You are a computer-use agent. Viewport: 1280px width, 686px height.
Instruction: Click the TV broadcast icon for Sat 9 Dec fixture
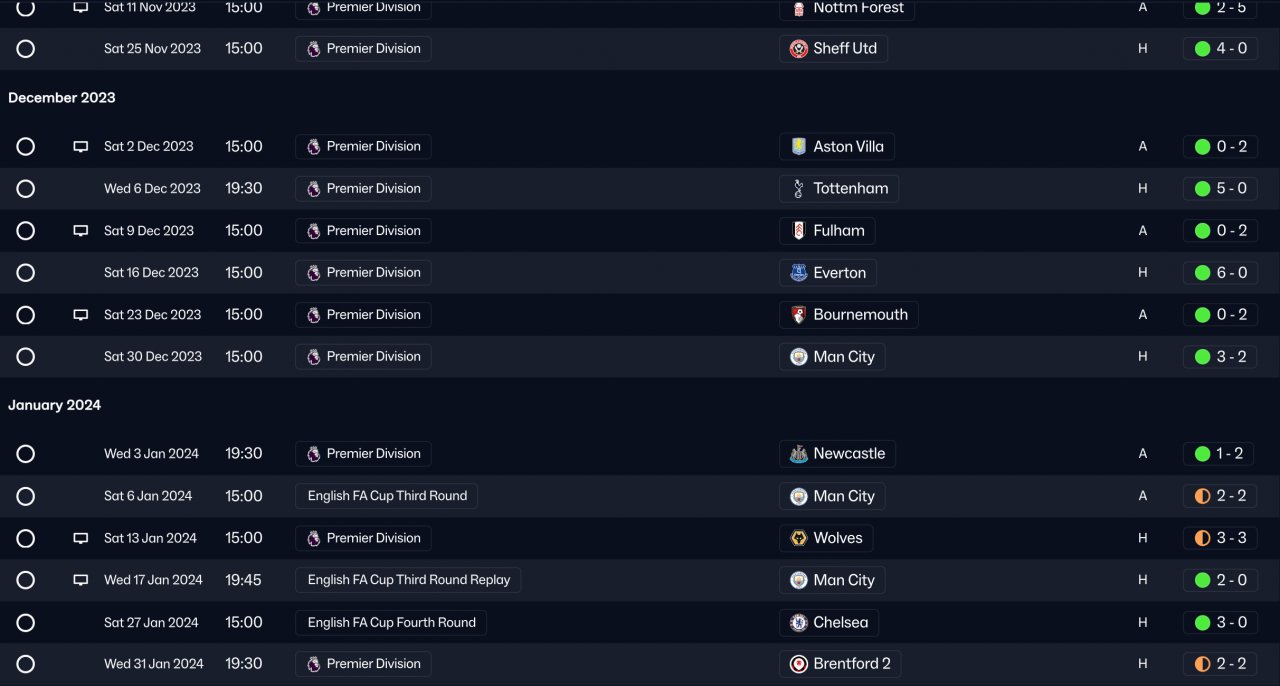pyautogui.click(x=81, y=231)
